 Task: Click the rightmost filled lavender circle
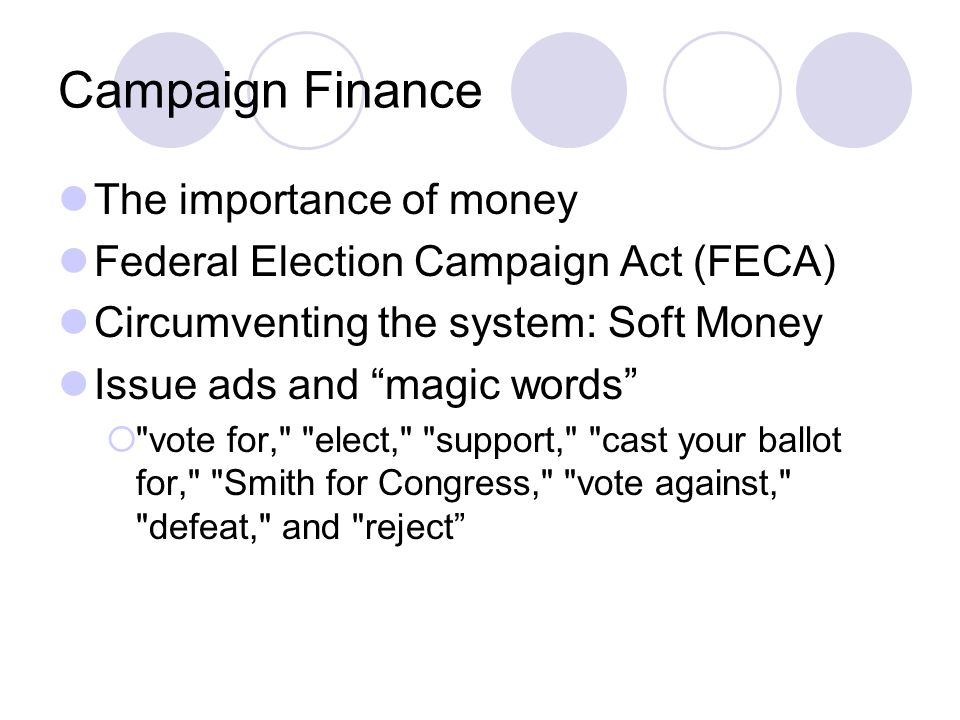click(x=853, y=90)
